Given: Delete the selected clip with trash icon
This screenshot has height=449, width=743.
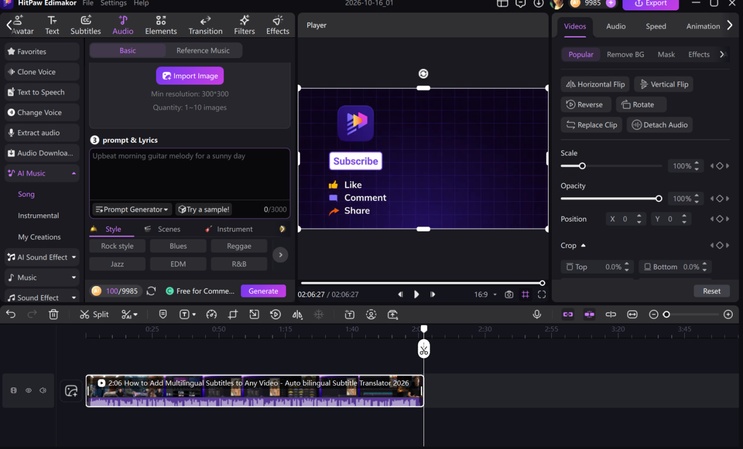Looking at the screenshot, I should click(54, 314).
